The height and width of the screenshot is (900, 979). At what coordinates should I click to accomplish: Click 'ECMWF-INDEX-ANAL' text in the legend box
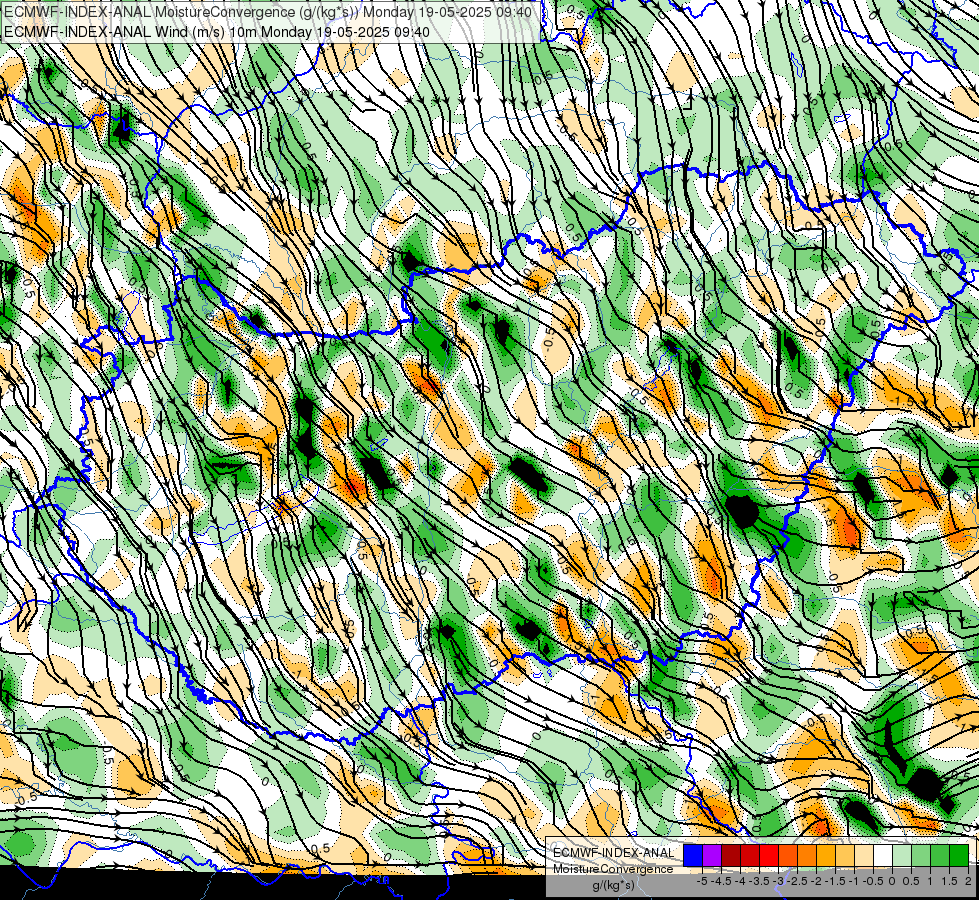pos(614,853)
